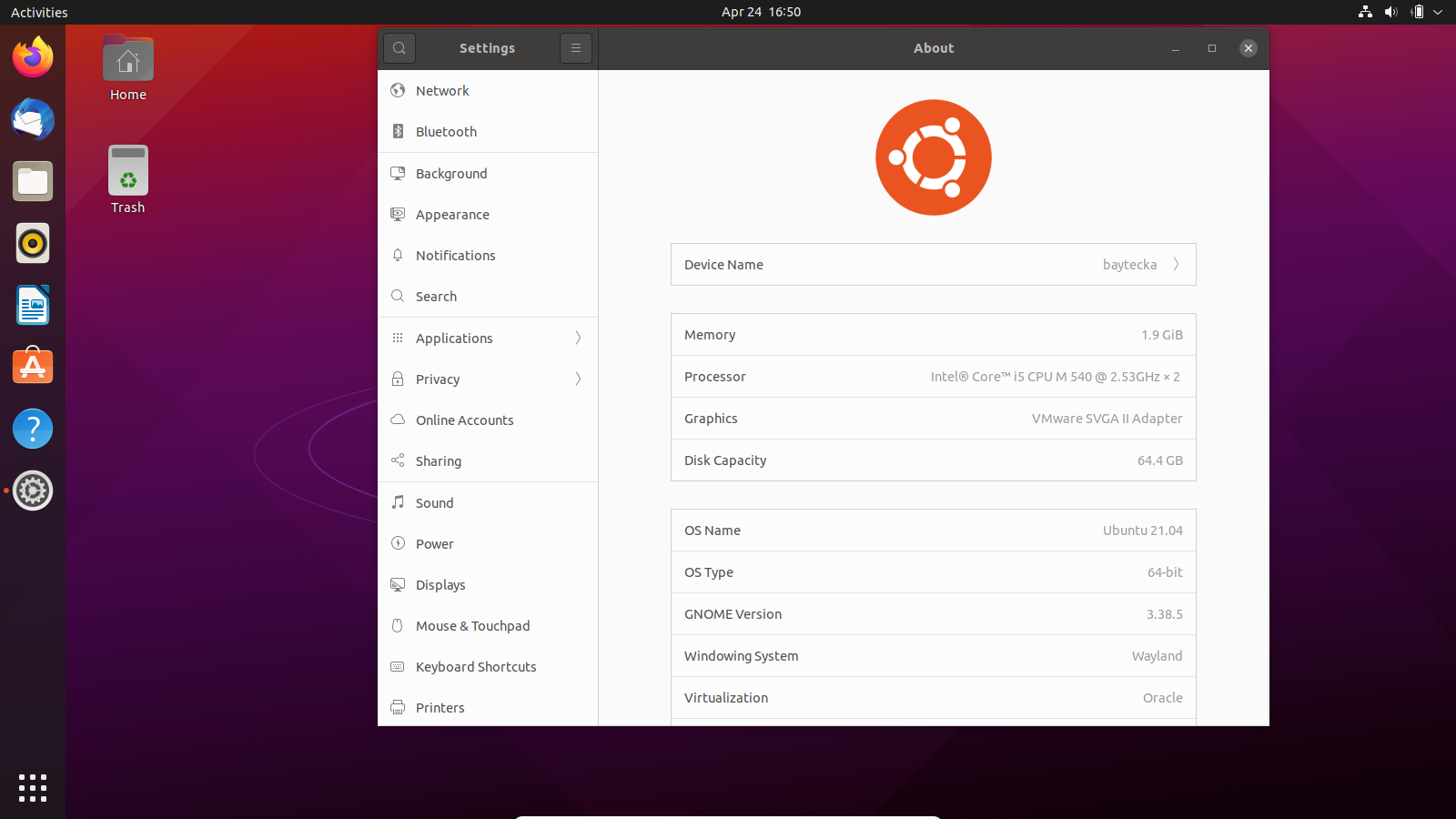
Task: Open the Files app from the dock
Action: [33, 181]
